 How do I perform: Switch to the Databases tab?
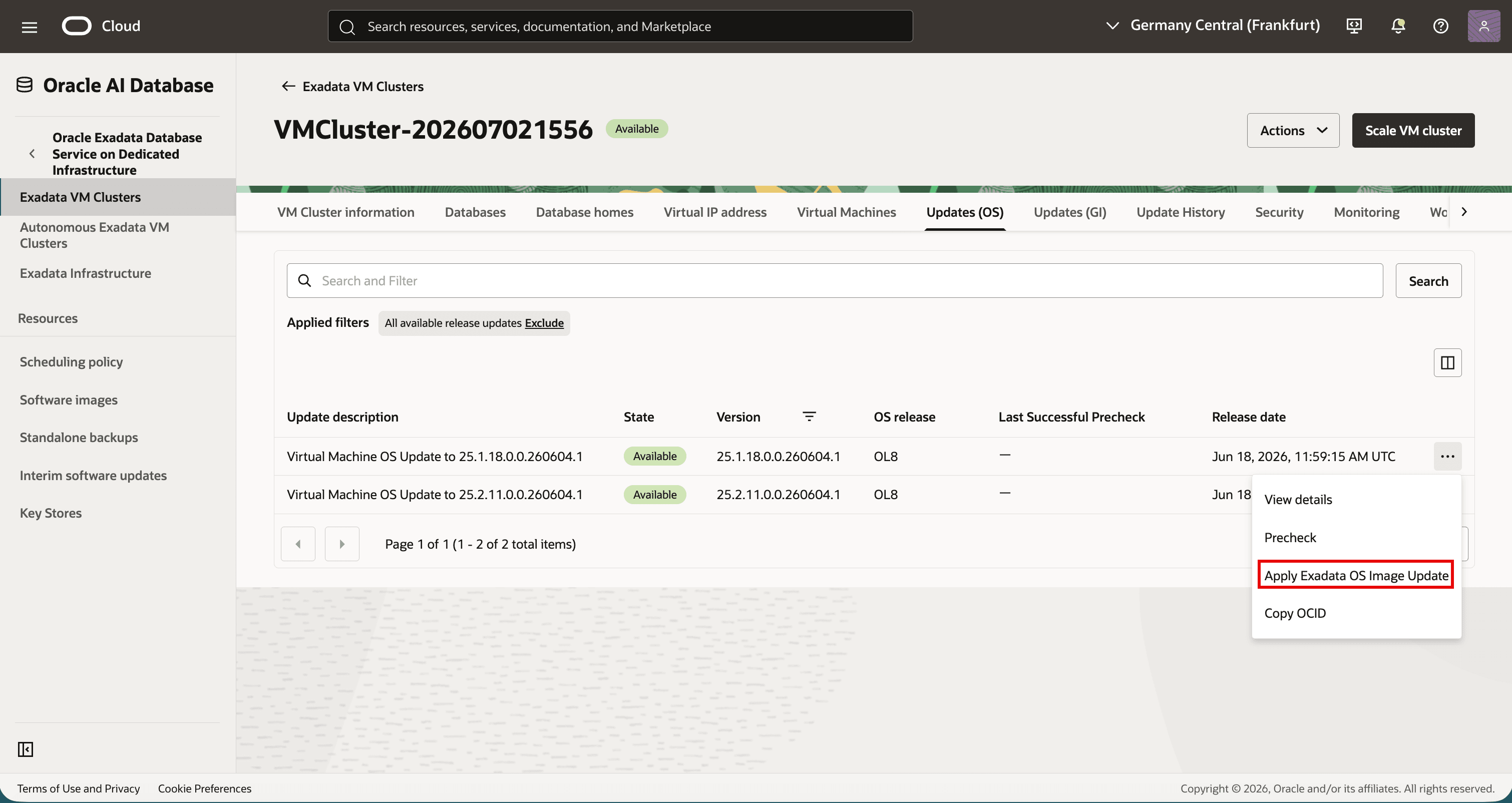click(x=475, y=212)
